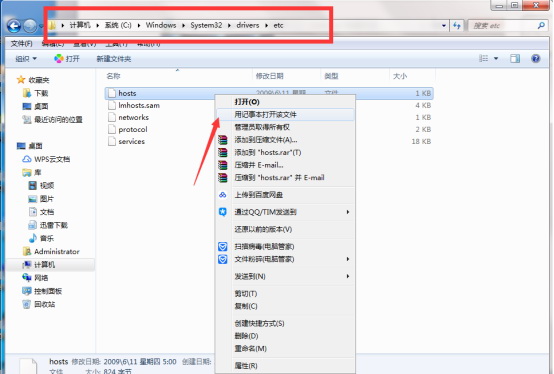Open 最近访问的位置 in sidebar
554x374 pixels.
click(x=53, y=120)
